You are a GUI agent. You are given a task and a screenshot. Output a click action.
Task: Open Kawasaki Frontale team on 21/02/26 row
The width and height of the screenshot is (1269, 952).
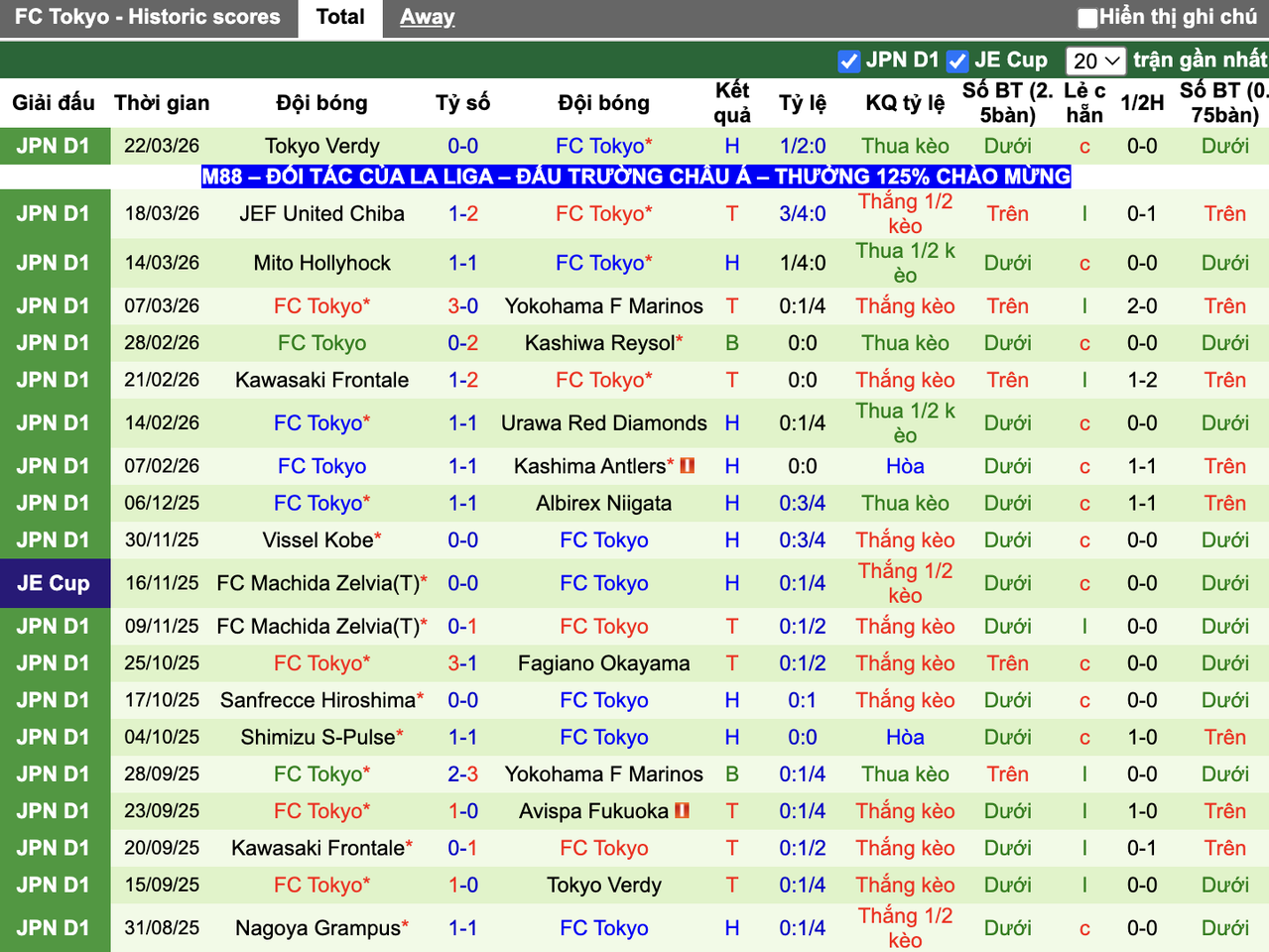click(322, 380)
